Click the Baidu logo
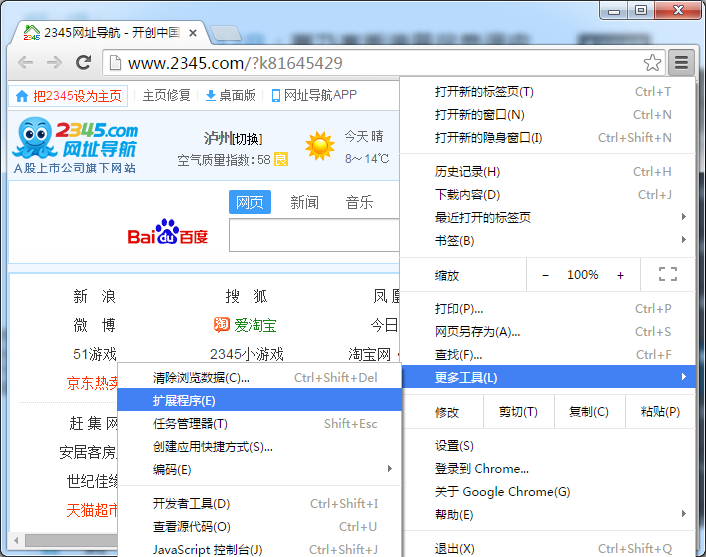Screen dimensions: 706x557 coord(167,232)
